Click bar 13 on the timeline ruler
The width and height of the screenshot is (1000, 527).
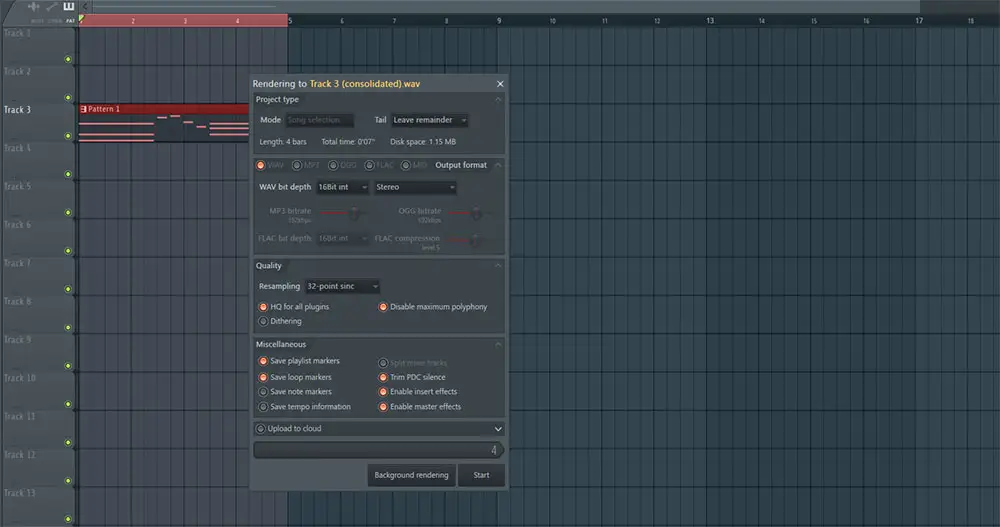710,20
